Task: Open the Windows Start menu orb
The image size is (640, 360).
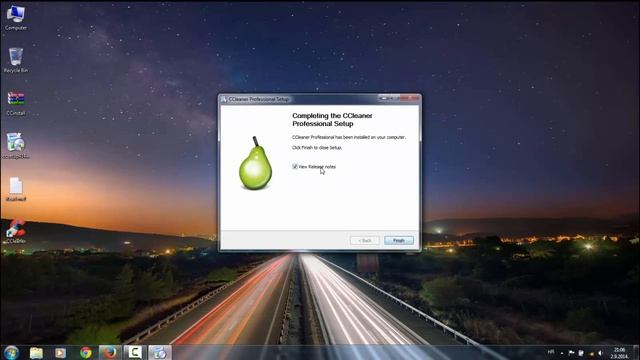Action: pyautogui.click(x=11, y=352)
